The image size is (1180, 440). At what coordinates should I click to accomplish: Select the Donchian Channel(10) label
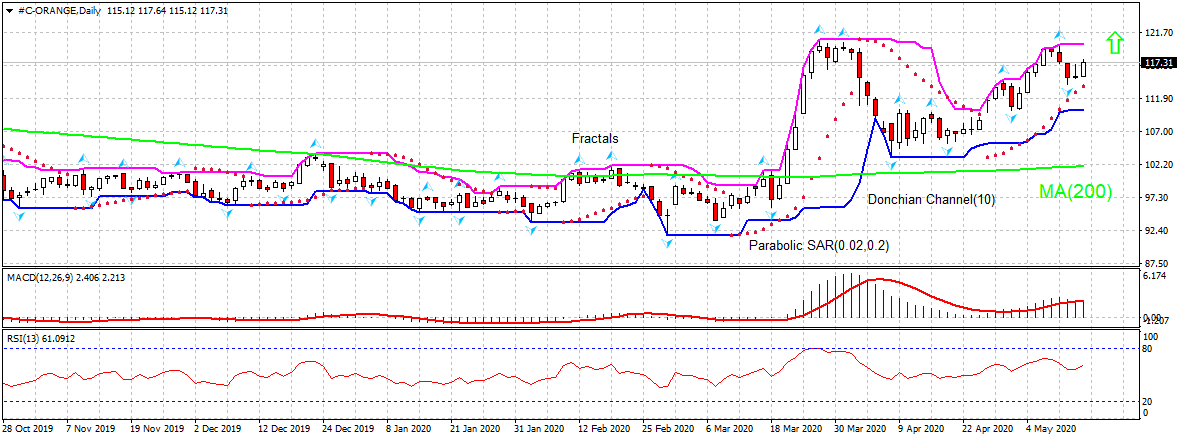930,200
